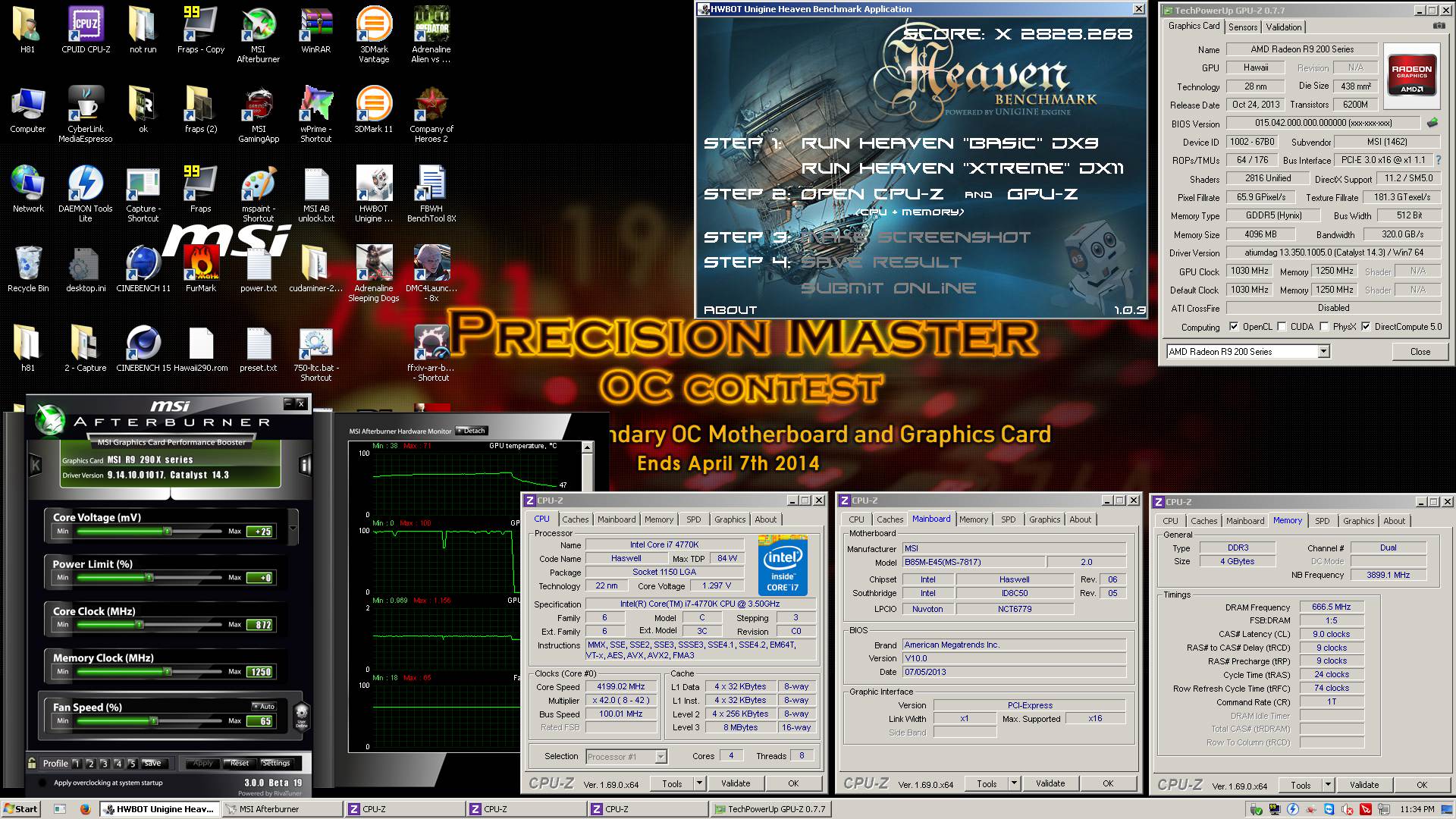Toggle the DirectCompute 5.0 checkbox

click(x=1366, y=327)
